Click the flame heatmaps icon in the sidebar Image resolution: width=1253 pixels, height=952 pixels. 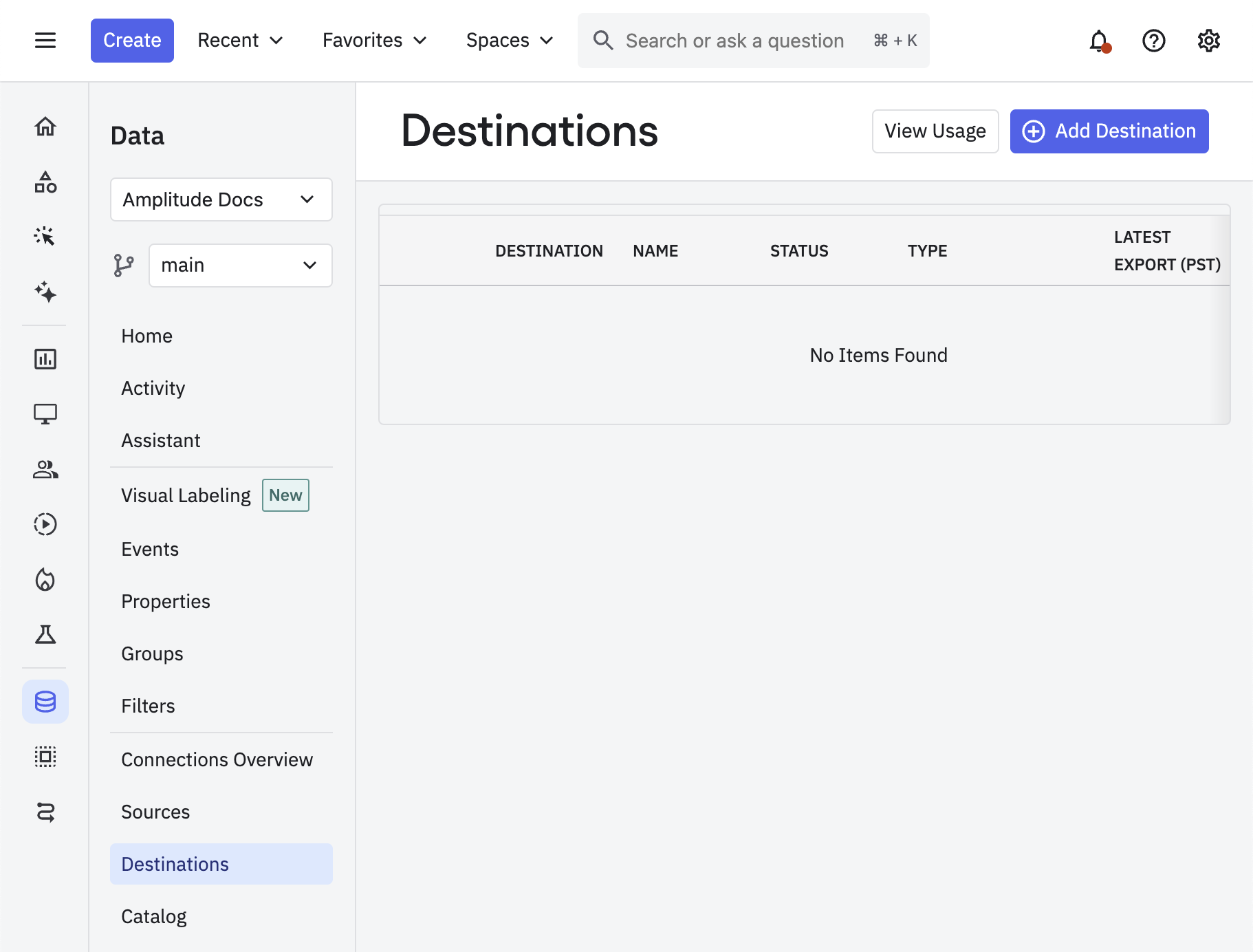(45, 579)
